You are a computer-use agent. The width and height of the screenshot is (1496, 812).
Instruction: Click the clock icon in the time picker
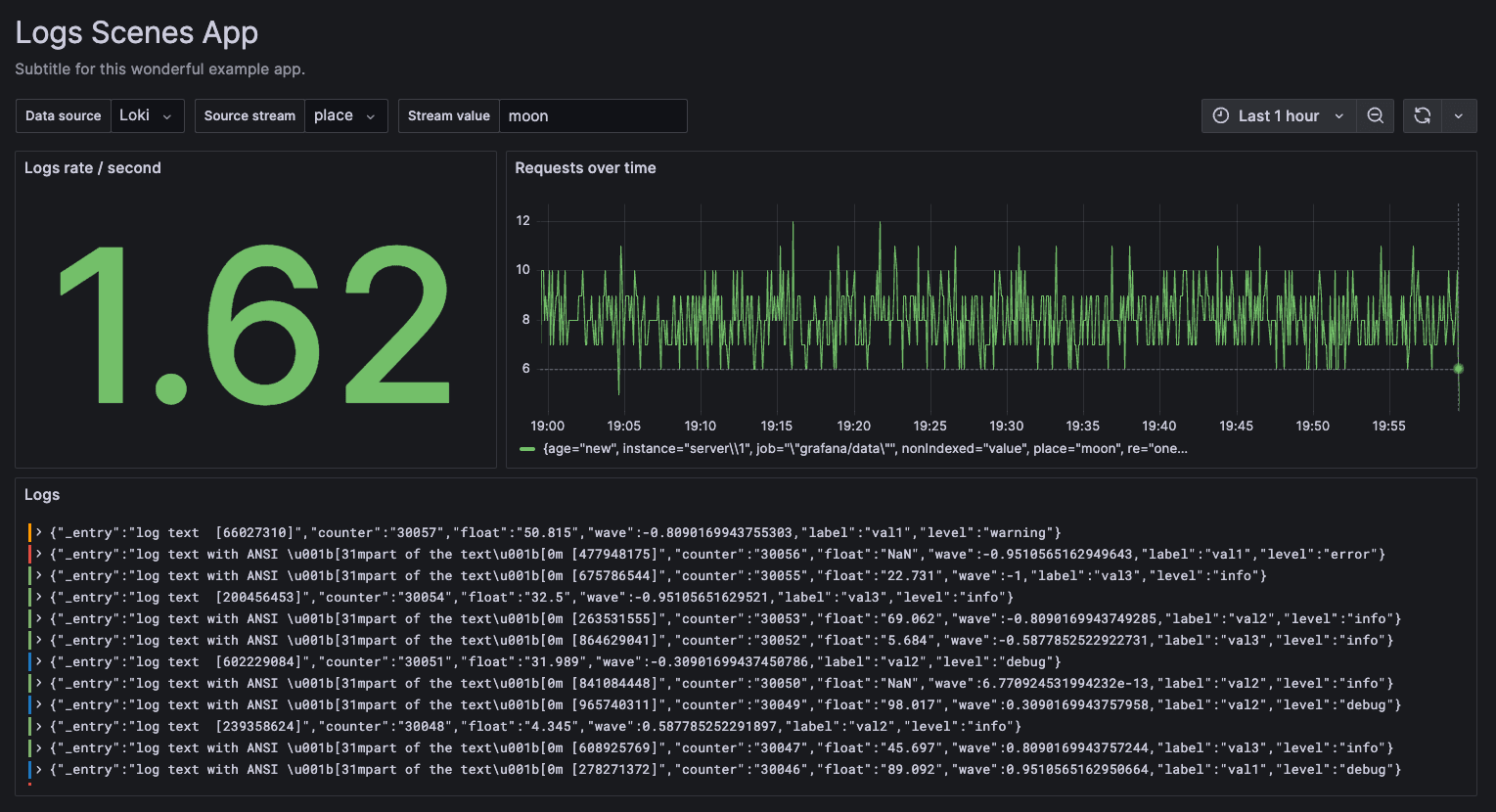click(x=1220, y=115)
